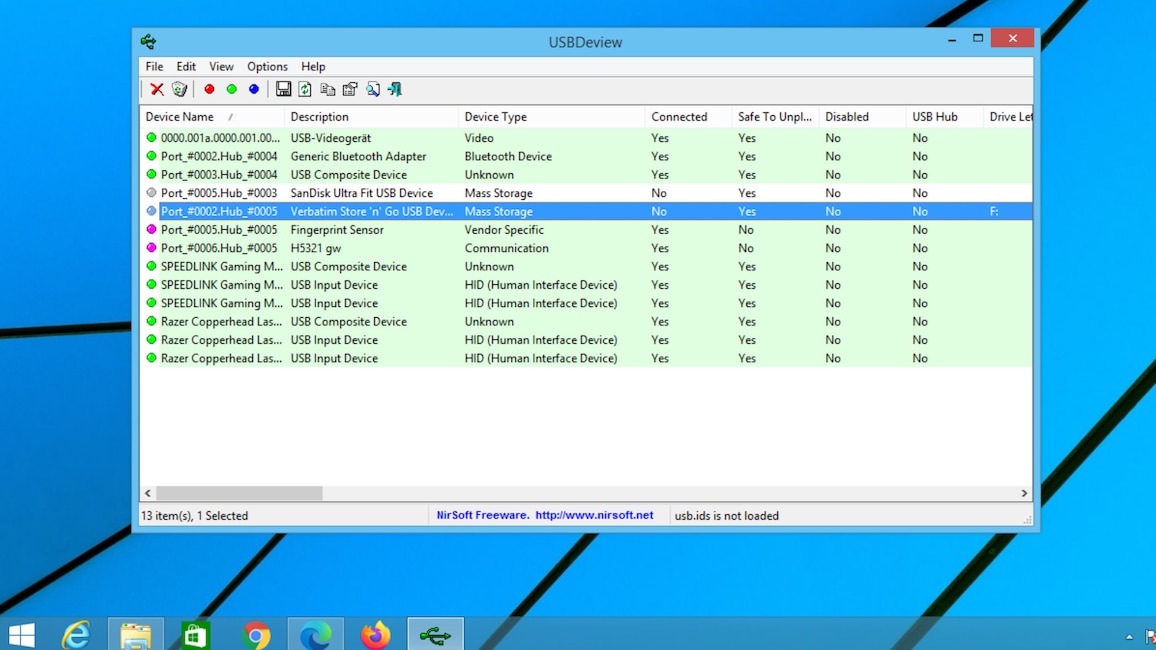Image resolution: width=1156 pixels, height=650 pixels.
Task: Click the refresh toolbar icon
Action: tap(305, 90)
